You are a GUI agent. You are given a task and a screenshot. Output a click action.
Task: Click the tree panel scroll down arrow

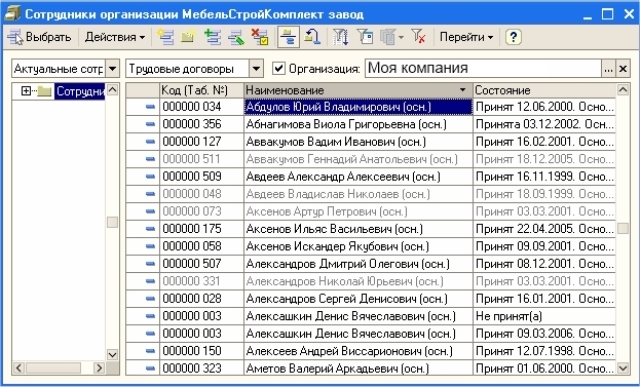pos(112,354)
